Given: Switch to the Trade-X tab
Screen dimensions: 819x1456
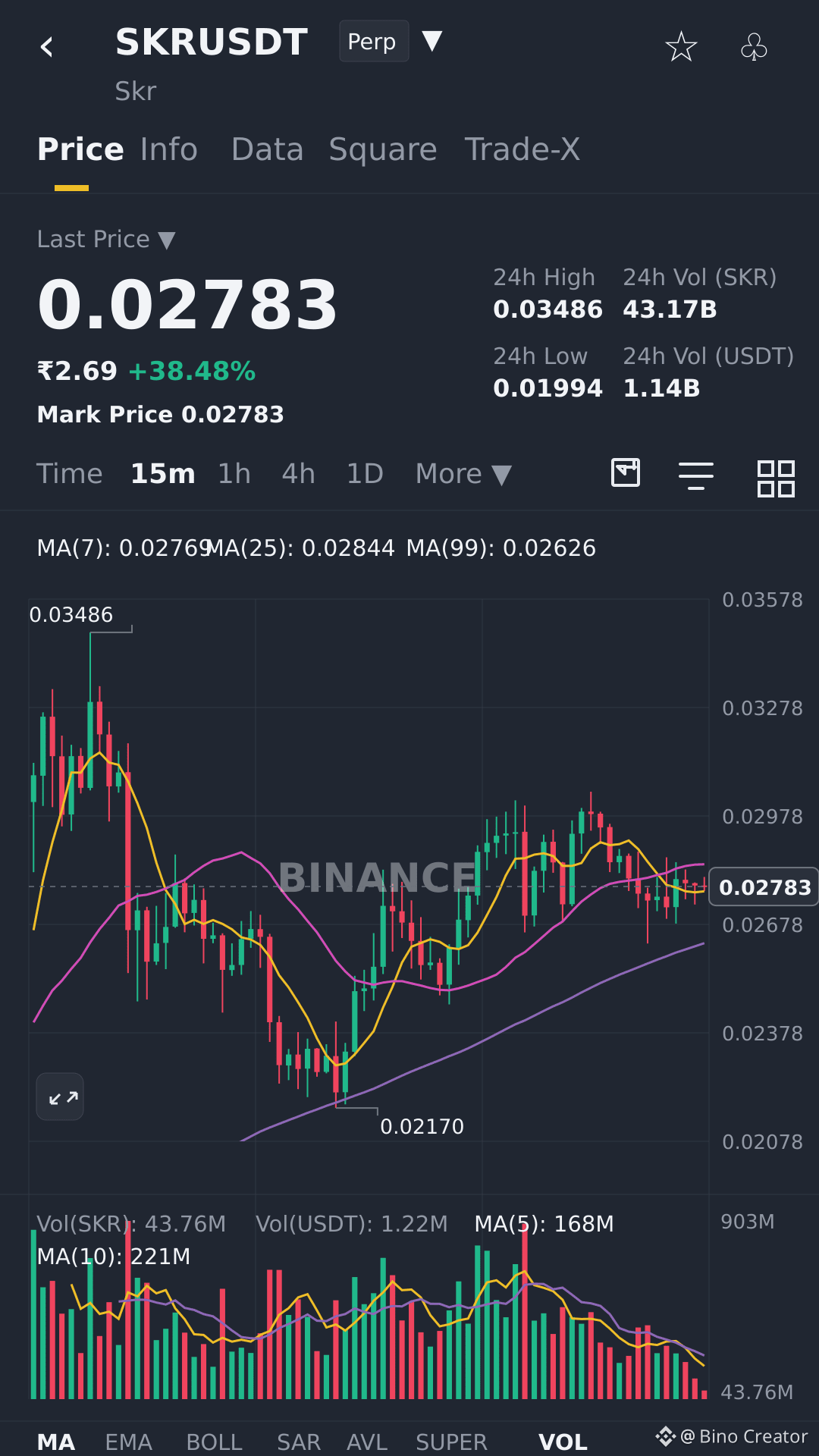Looking at the screenshot, I should coord(522,149).
